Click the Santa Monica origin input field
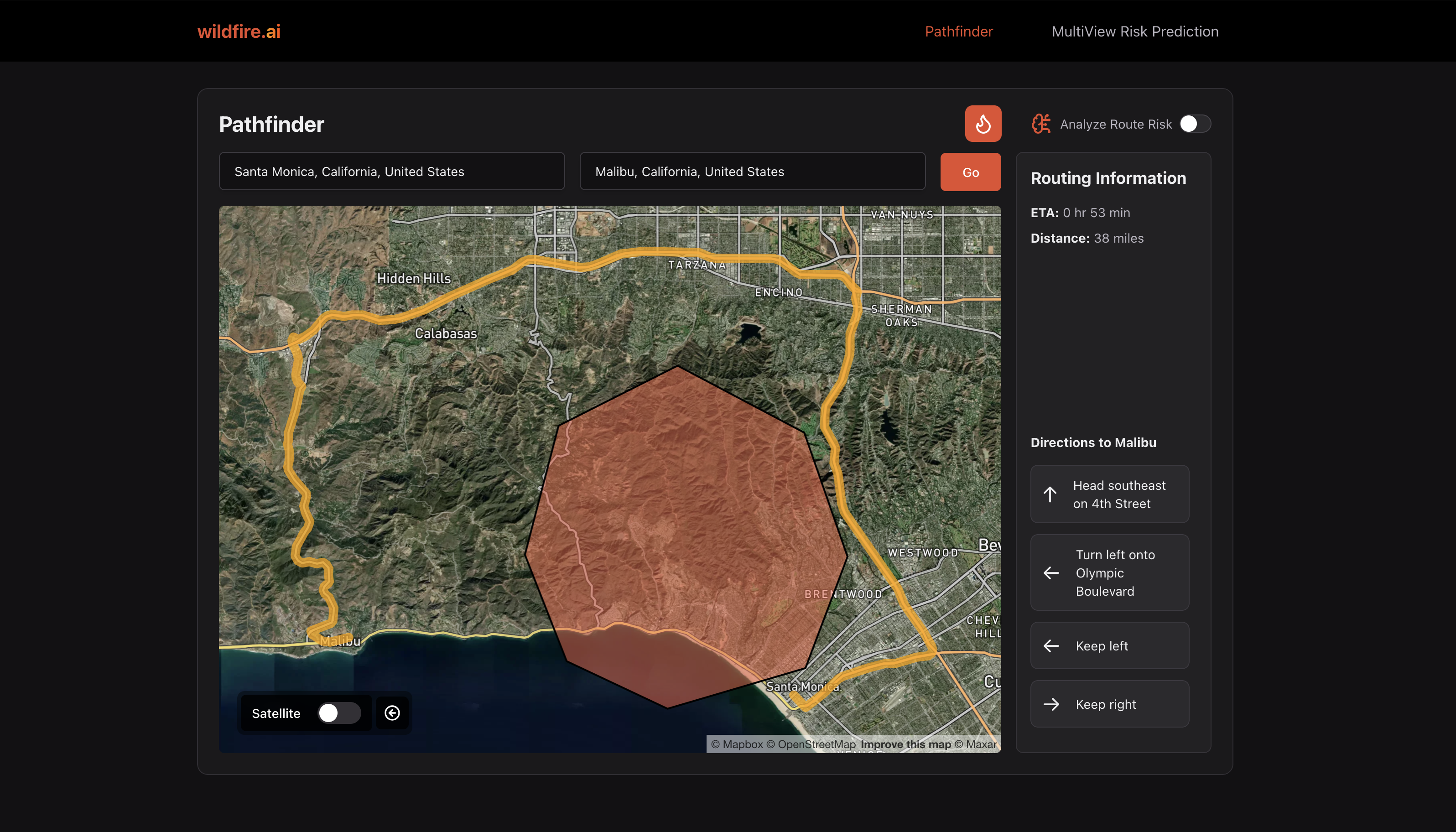This screenshot has height=832, width=1456. (391, 172)
